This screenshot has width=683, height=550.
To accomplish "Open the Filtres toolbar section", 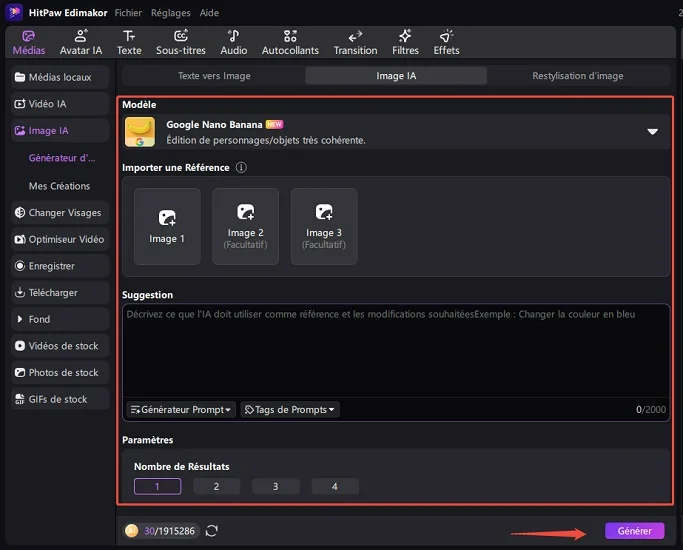I will pos(405,42).
